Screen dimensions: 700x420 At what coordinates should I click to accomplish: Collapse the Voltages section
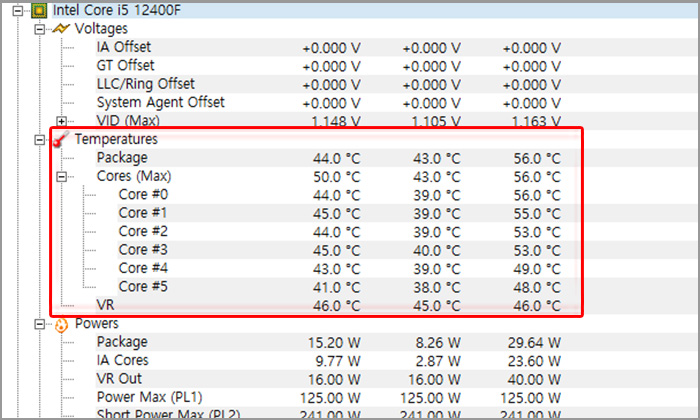coord(40,29)
